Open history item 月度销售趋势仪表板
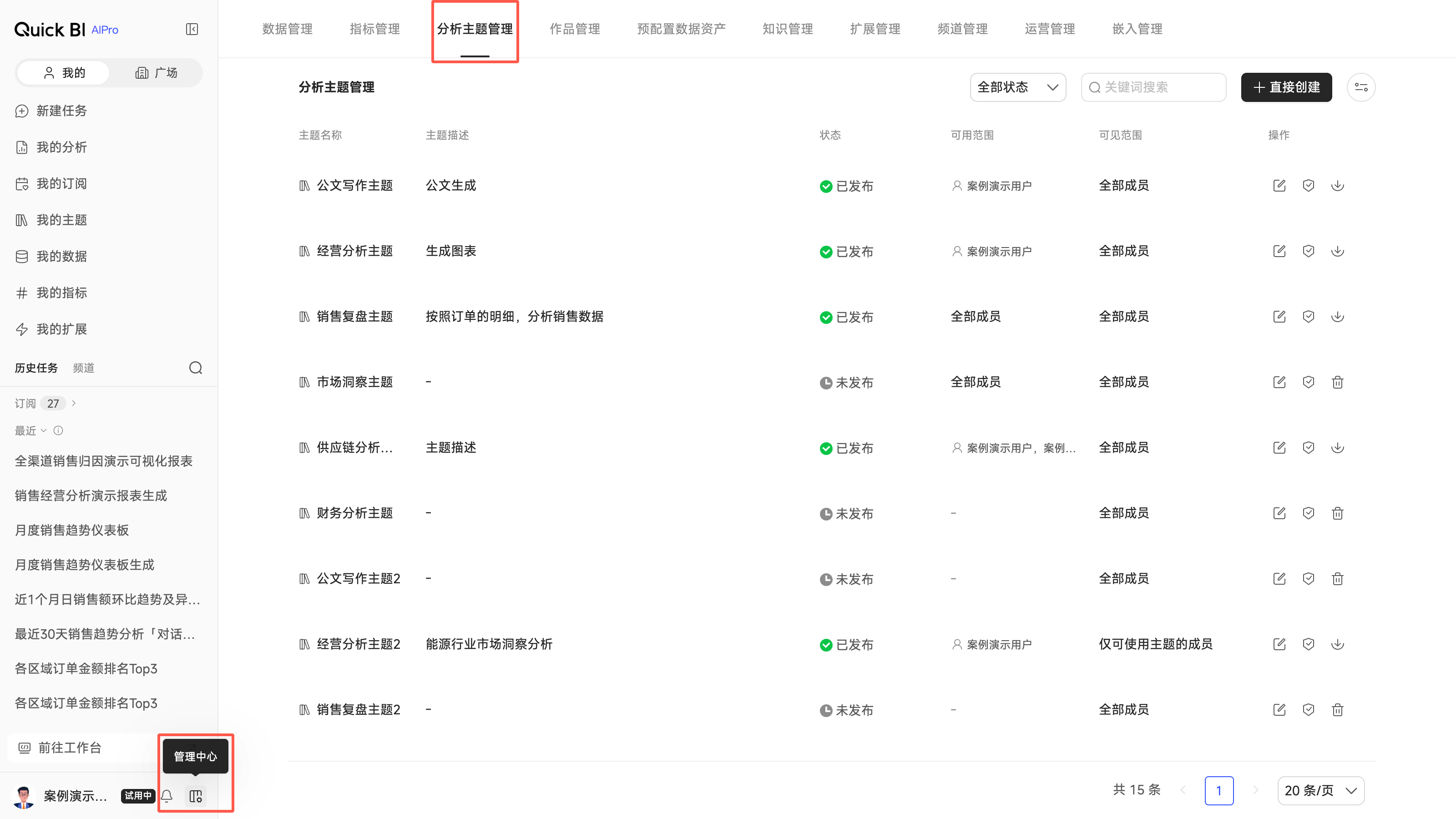 tap(72, 530)
